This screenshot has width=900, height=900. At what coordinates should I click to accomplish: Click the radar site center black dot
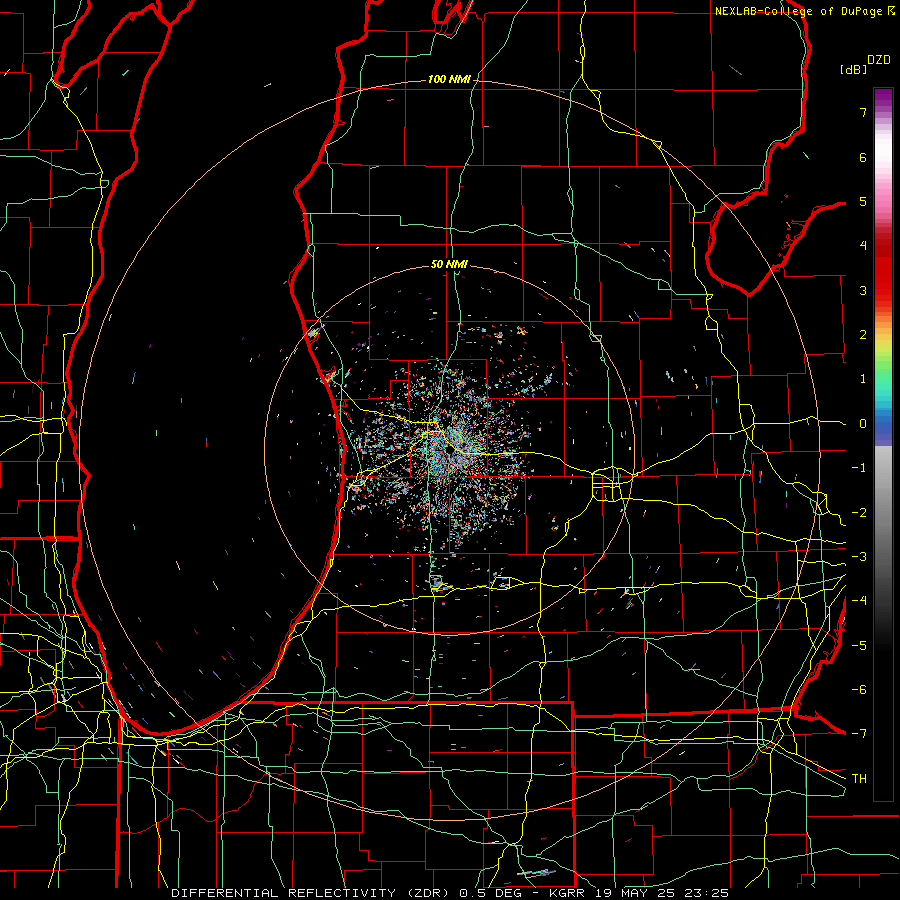click(x=448, y=451)
